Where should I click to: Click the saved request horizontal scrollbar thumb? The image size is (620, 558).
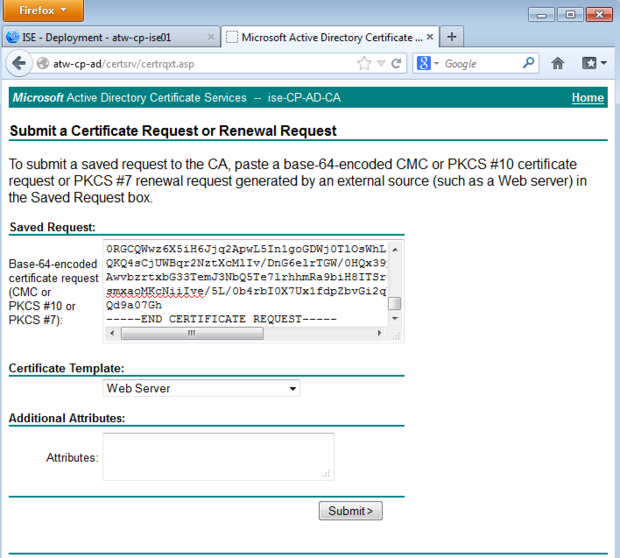[192, 333]
